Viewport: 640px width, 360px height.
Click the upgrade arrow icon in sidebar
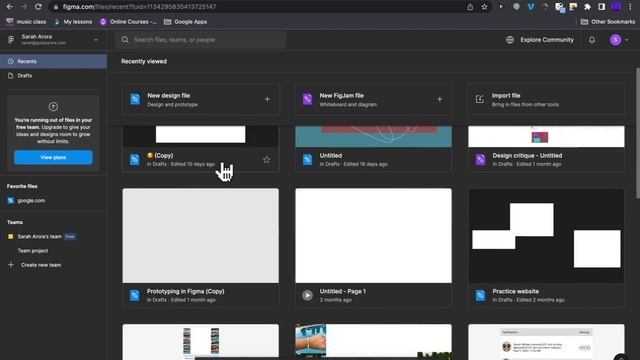click(x=53, y=107)
